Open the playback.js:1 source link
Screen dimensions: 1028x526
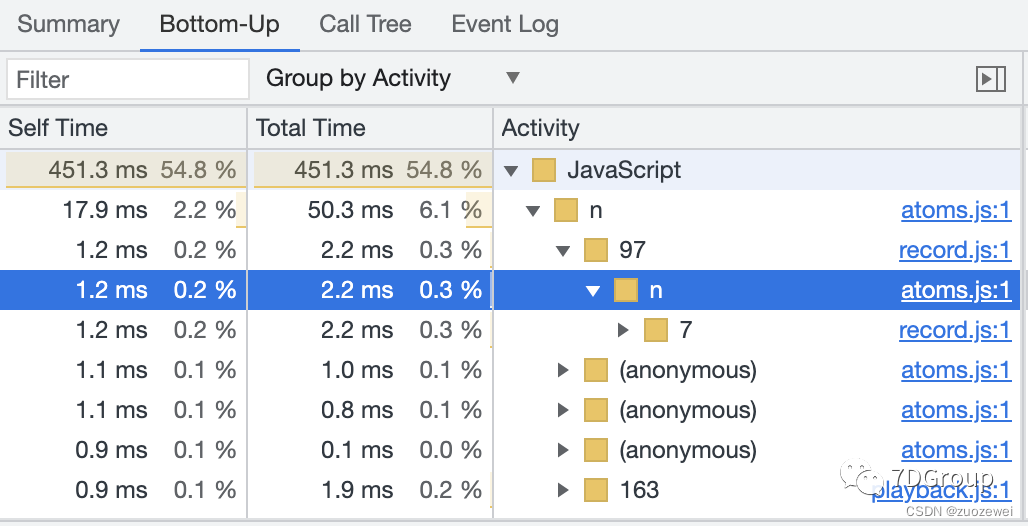tap(942, 490)
